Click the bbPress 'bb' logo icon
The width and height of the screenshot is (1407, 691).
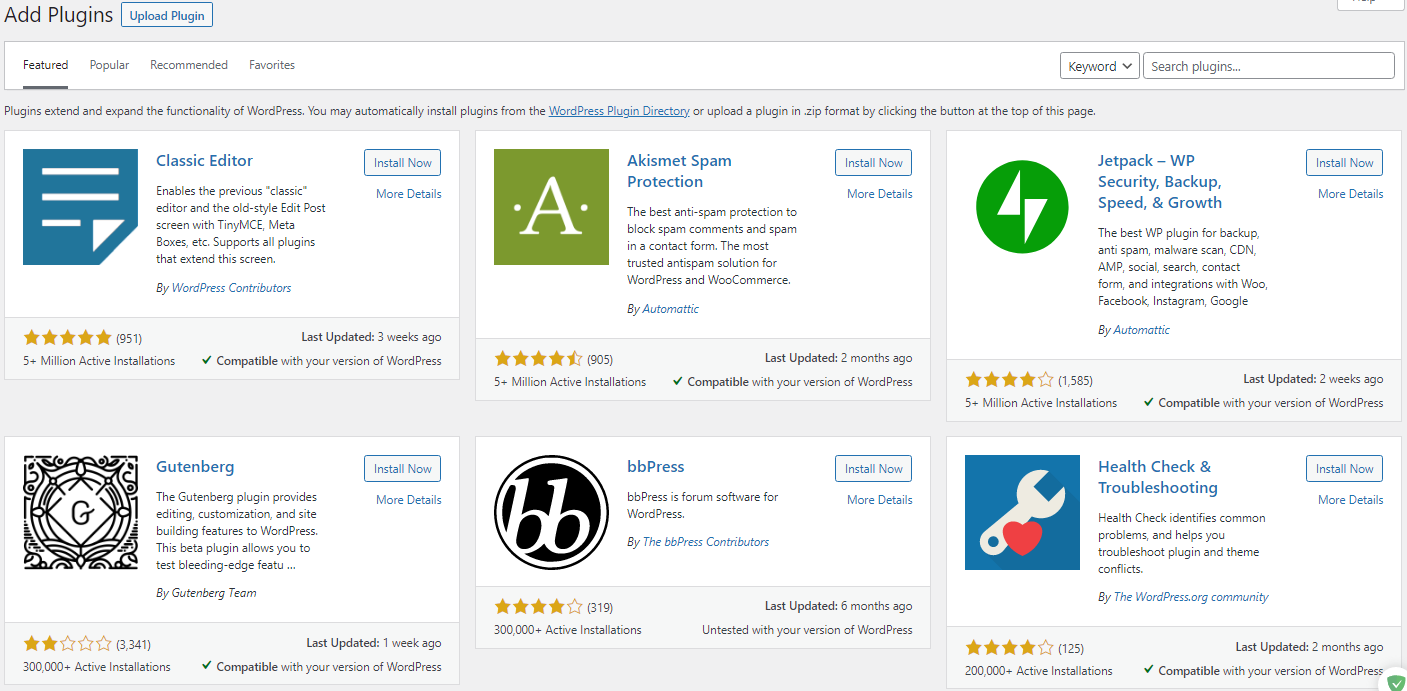(551, 513)
